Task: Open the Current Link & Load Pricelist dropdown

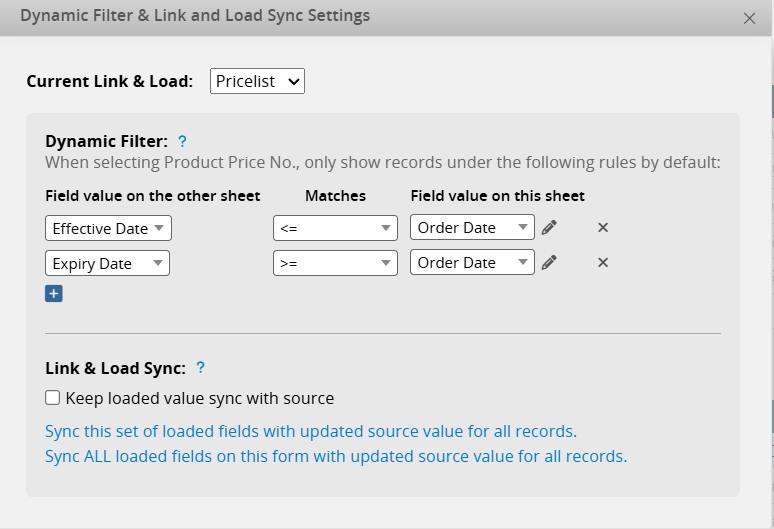Action: click(x=257, y=81)
